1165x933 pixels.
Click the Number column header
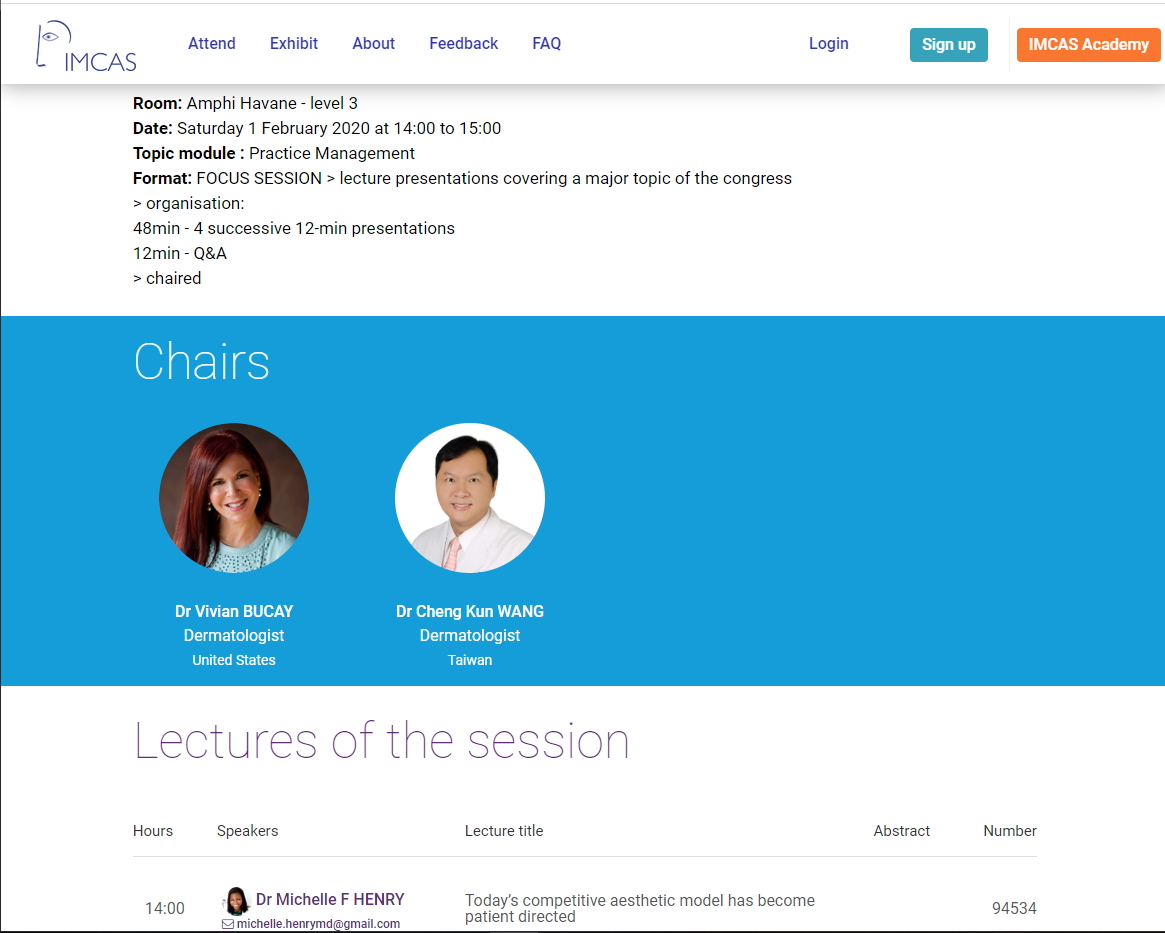[x=1010, y=830]
